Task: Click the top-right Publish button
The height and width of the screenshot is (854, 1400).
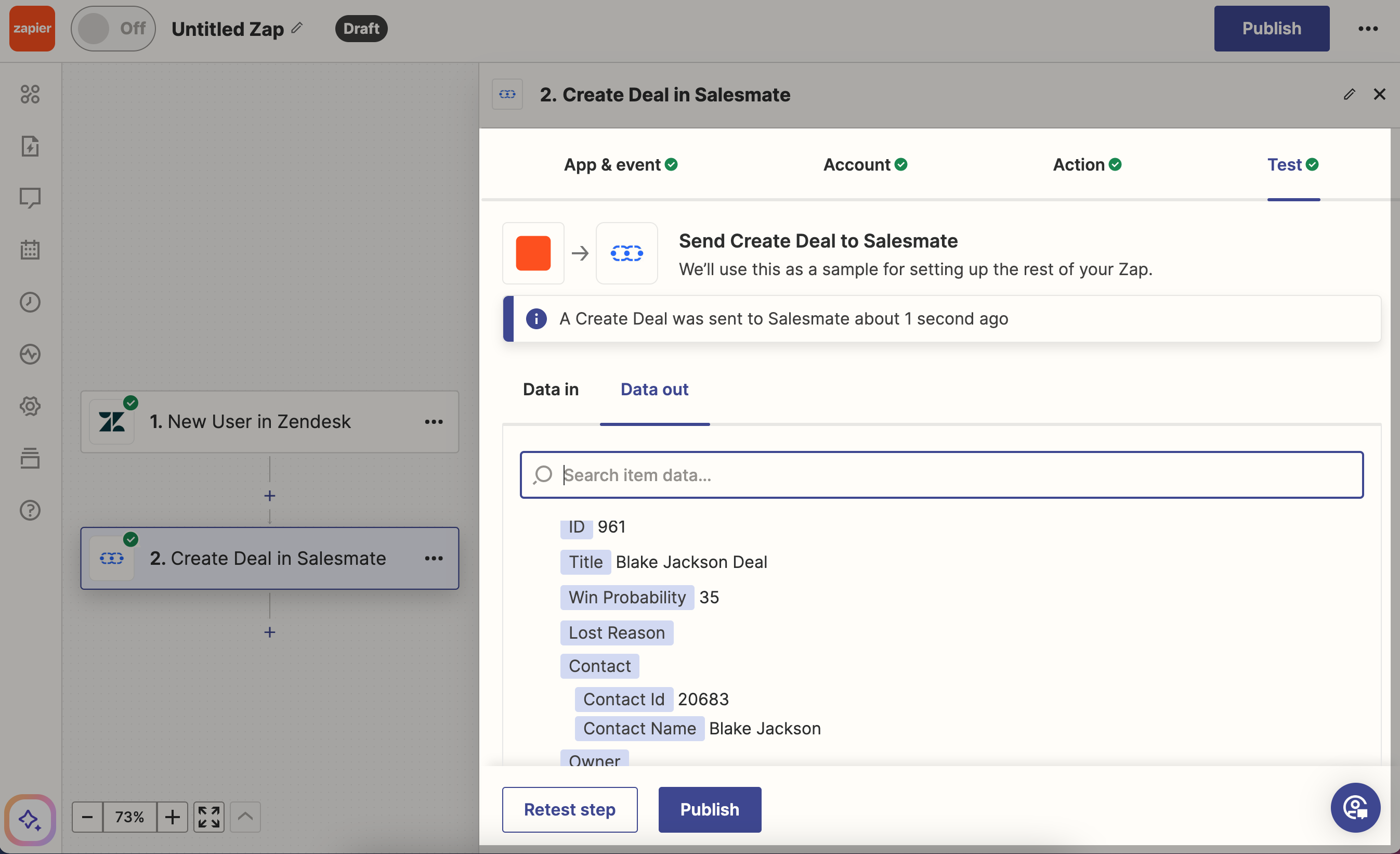Action: (1271, 29)
